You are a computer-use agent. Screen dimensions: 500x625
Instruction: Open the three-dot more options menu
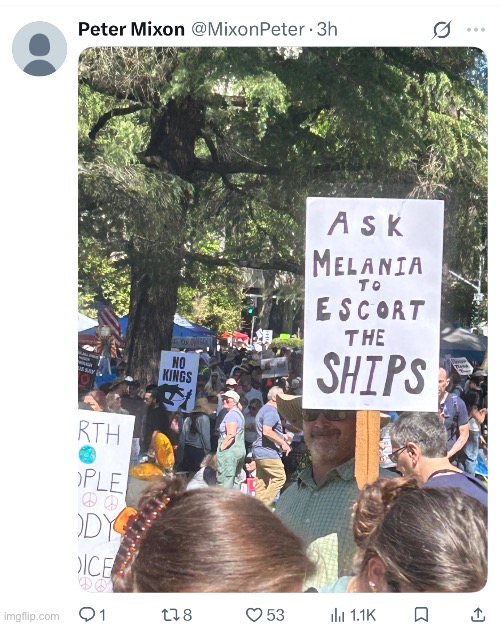(476, 30)
